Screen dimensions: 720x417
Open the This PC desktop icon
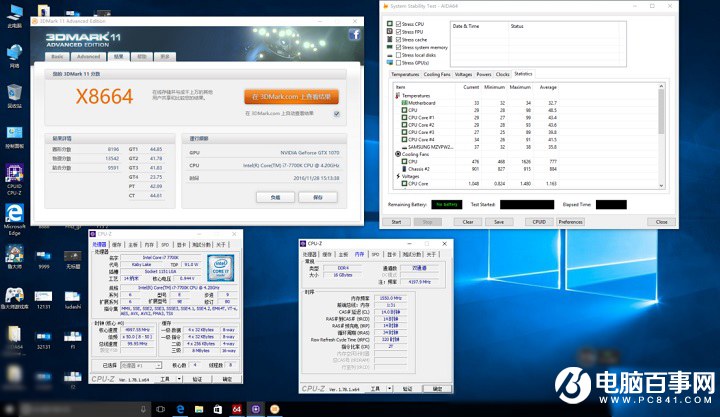(15, 16)
